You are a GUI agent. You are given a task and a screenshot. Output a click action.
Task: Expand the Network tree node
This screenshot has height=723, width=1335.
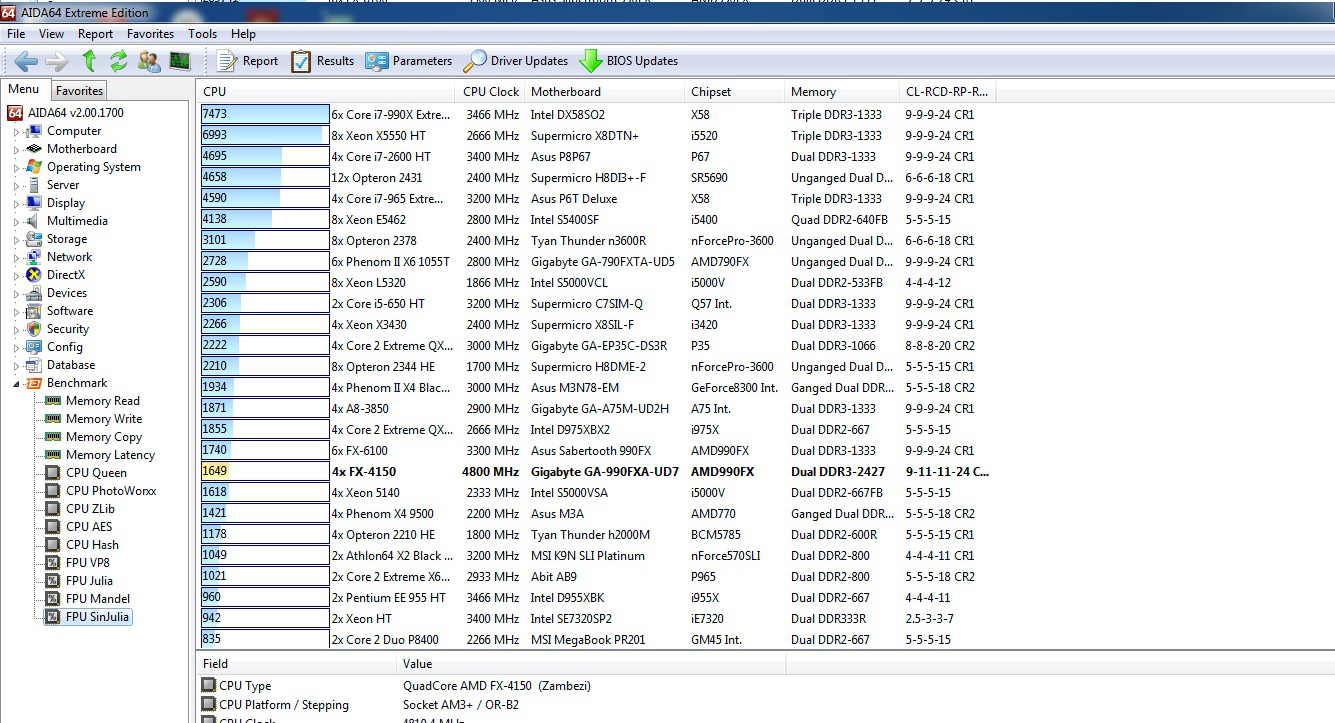tap(16, 257)
